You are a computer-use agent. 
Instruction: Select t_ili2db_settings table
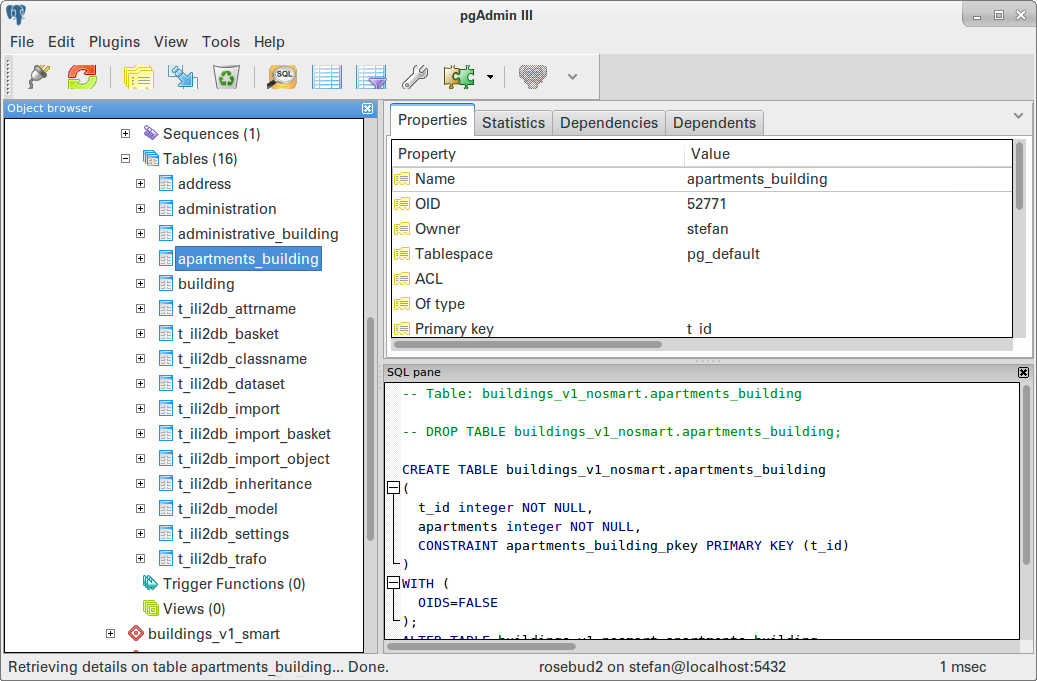(233, 534)
